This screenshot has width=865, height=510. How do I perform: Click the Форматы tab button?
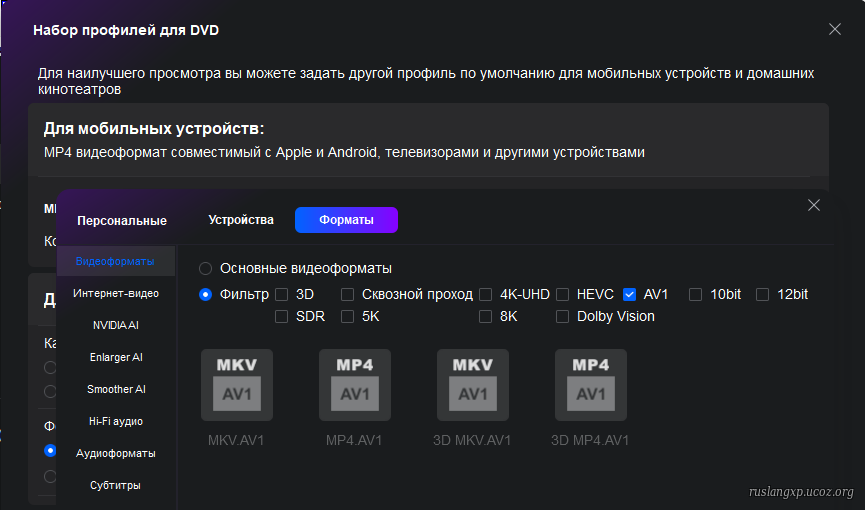click(346, 220)
